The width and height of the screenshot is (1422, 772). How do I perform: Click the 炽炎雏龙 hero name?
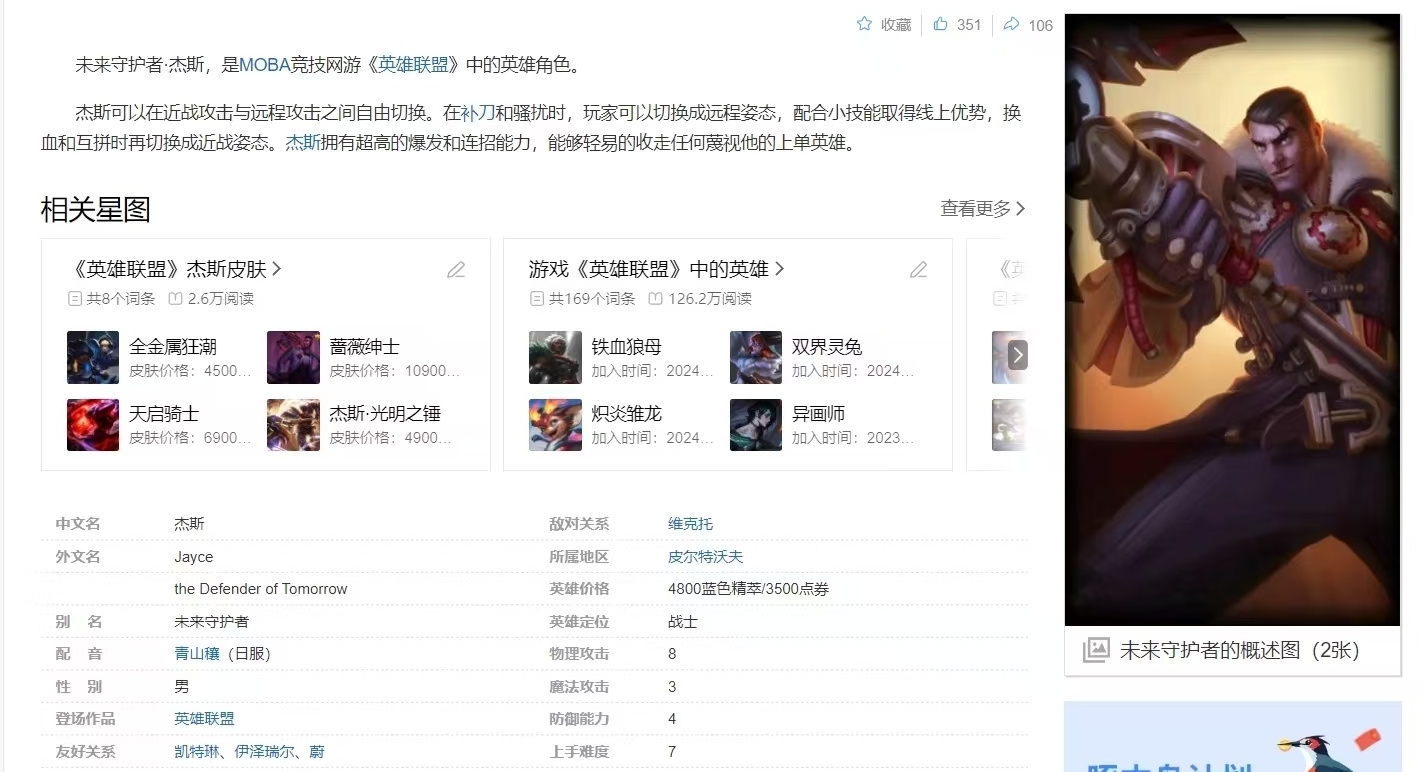(626, 414)
